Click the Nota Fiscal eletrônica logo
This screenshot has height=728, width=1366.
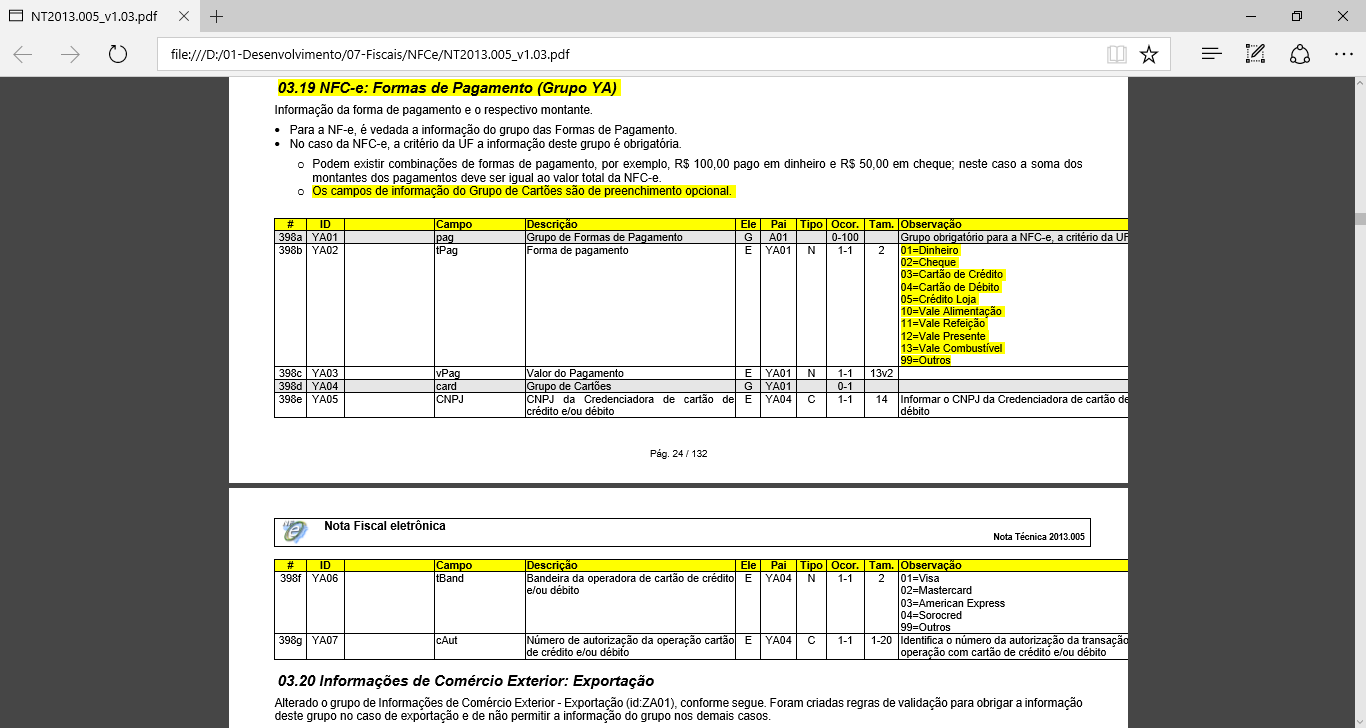coord(294,532)
